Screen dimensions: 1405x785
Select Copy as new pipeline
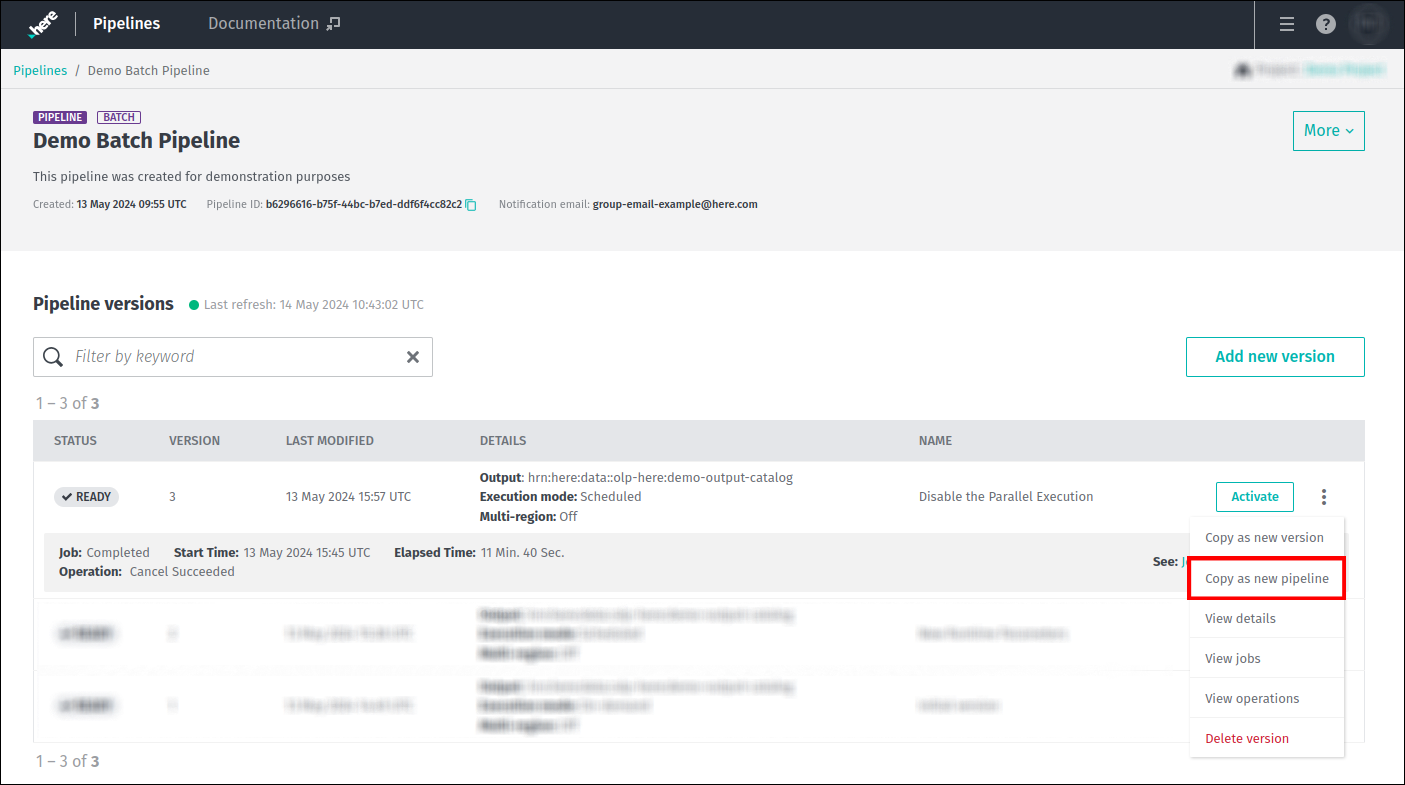pyautogui.click(x=1265, y=578)
